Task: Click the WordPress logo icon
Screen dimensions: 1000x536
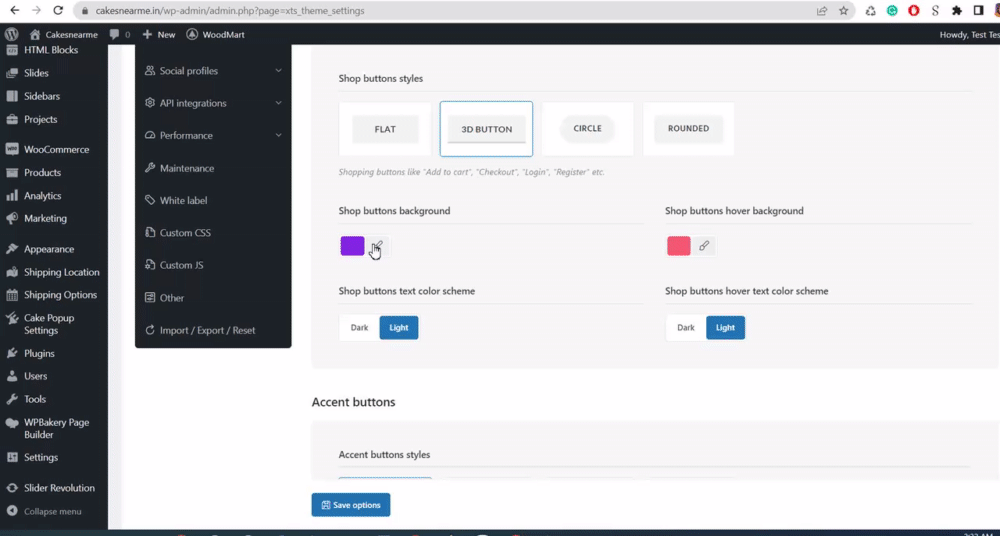Action: [x=11, y=34]
